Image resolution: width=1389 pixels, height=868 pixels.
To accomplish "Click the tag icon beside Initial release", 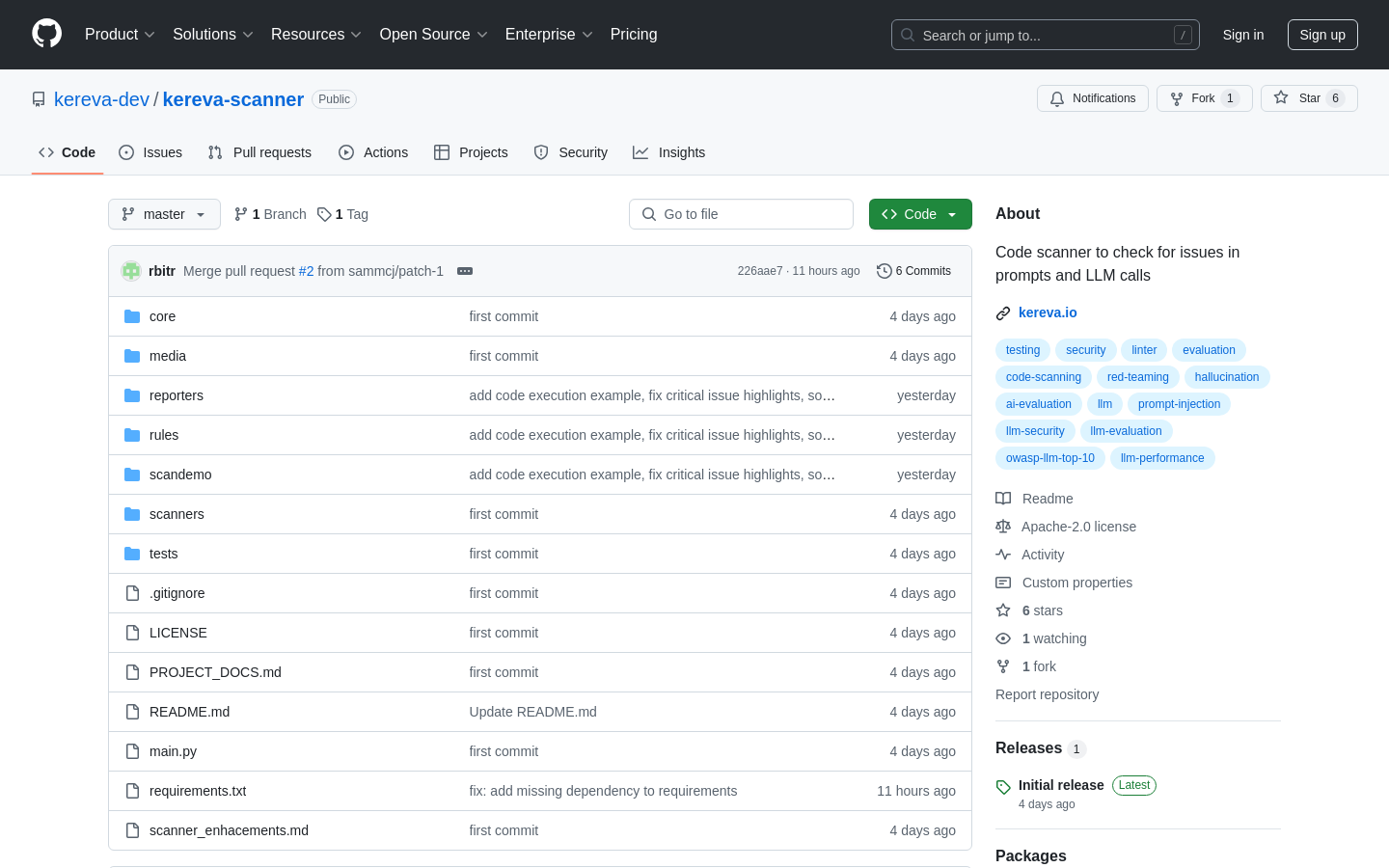I will pos(1003,787).
